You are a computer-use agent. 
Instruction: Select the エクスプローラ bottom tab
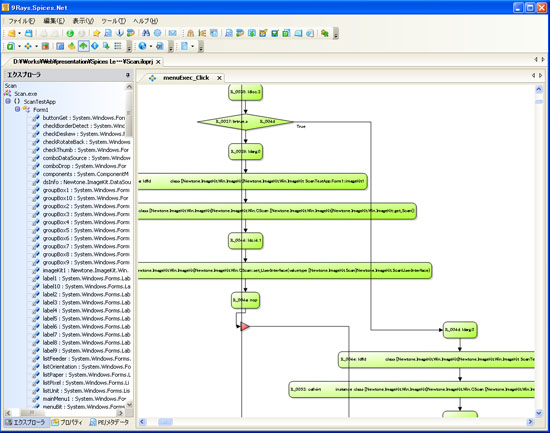tap(25, 422)
